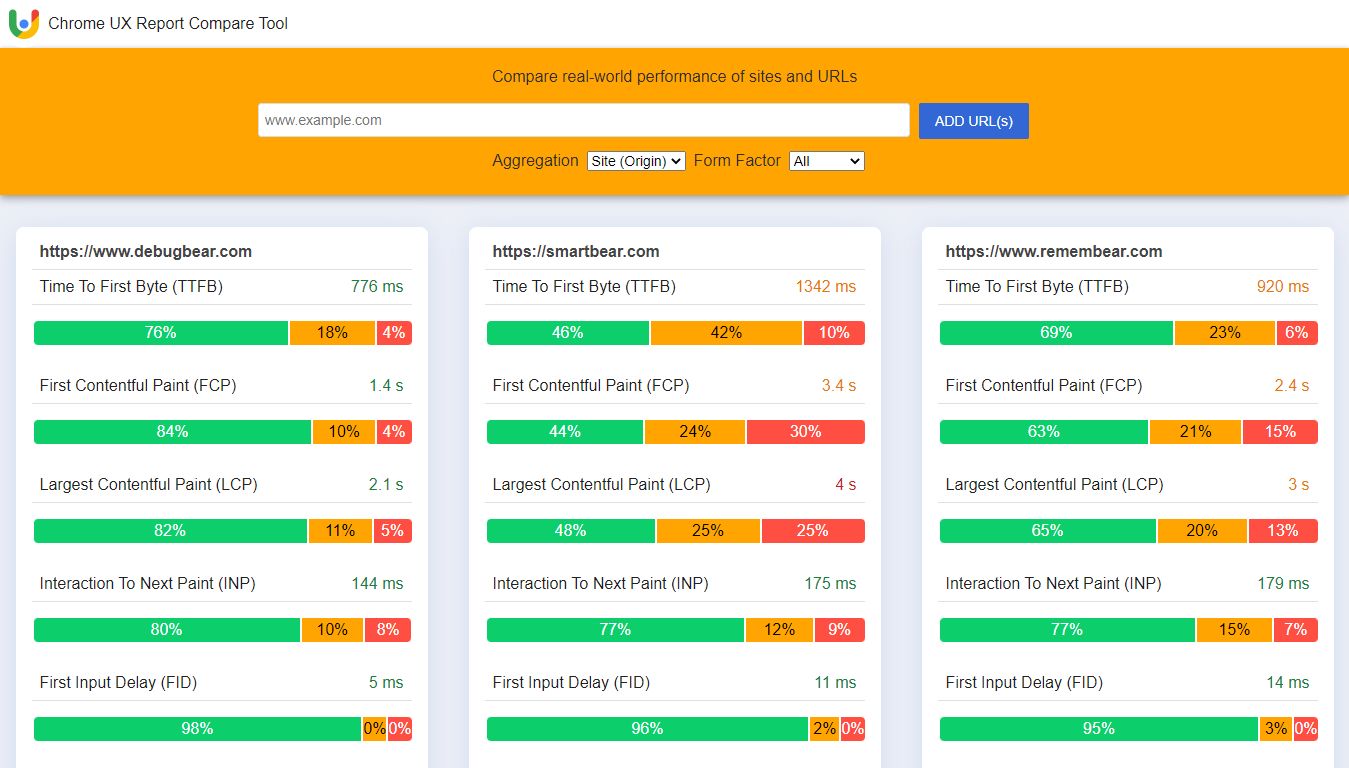The height and width of the screenshot is (768, 1349).
Task: Click remembear FID value 14 ms
Action: pos(1288,682)
